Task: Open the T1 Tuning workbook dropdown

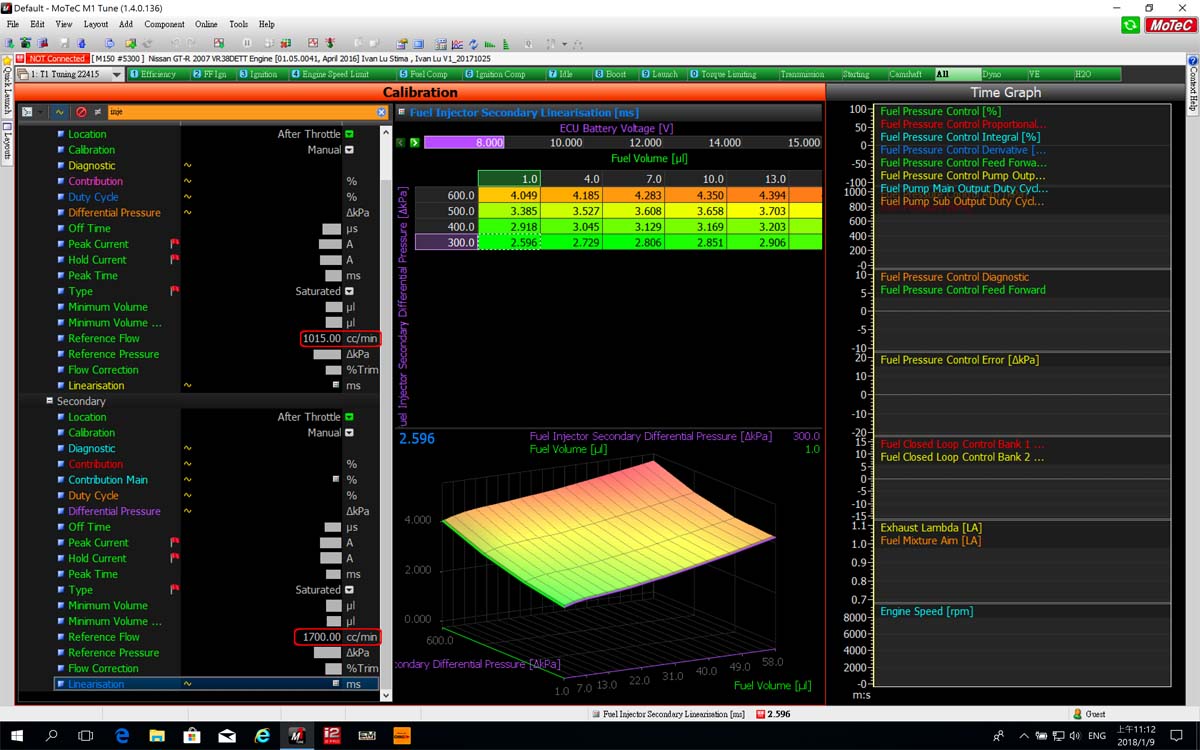Action: [x=116, y=75]
